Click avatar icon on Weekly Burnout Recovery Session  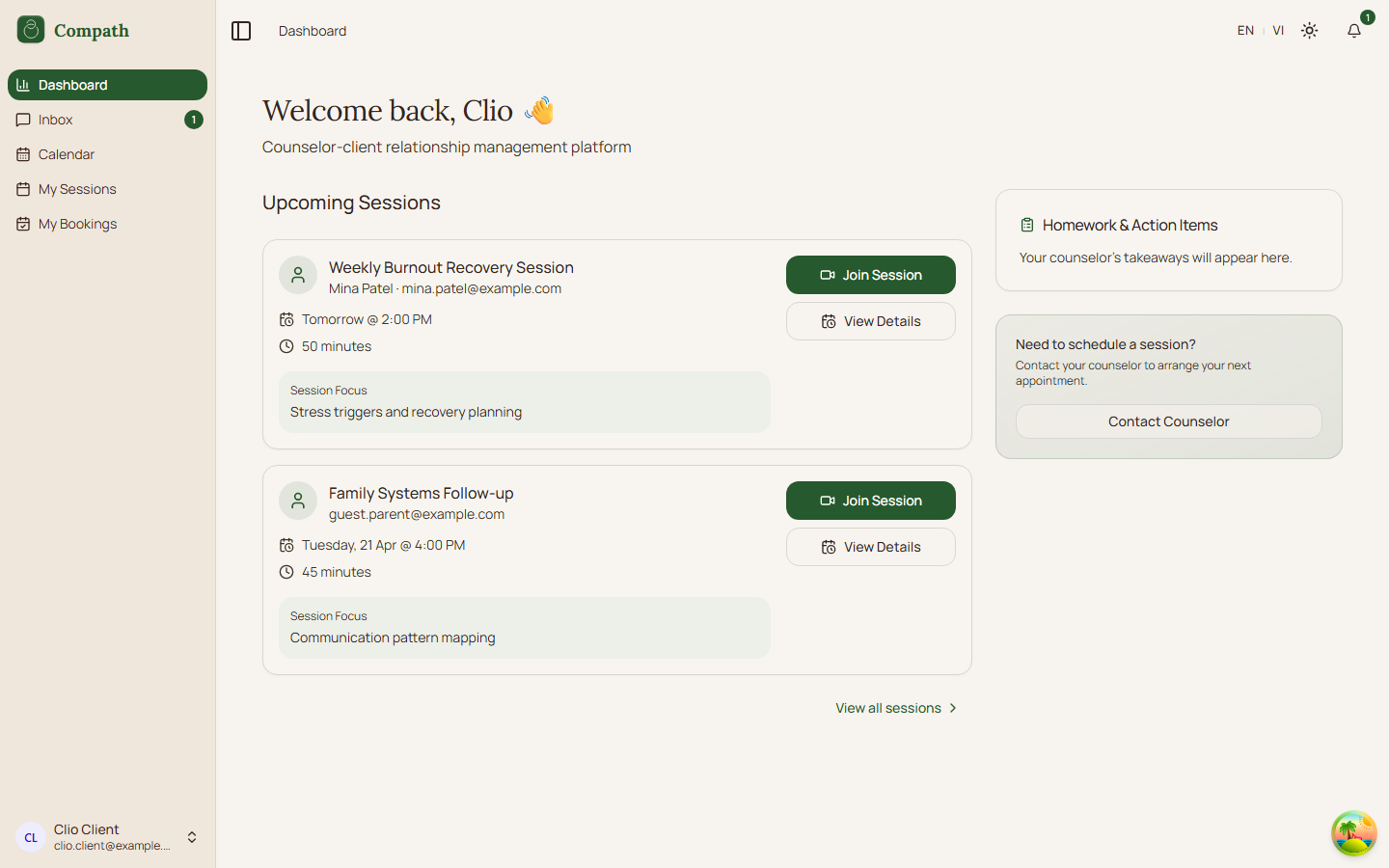point(298,275)
